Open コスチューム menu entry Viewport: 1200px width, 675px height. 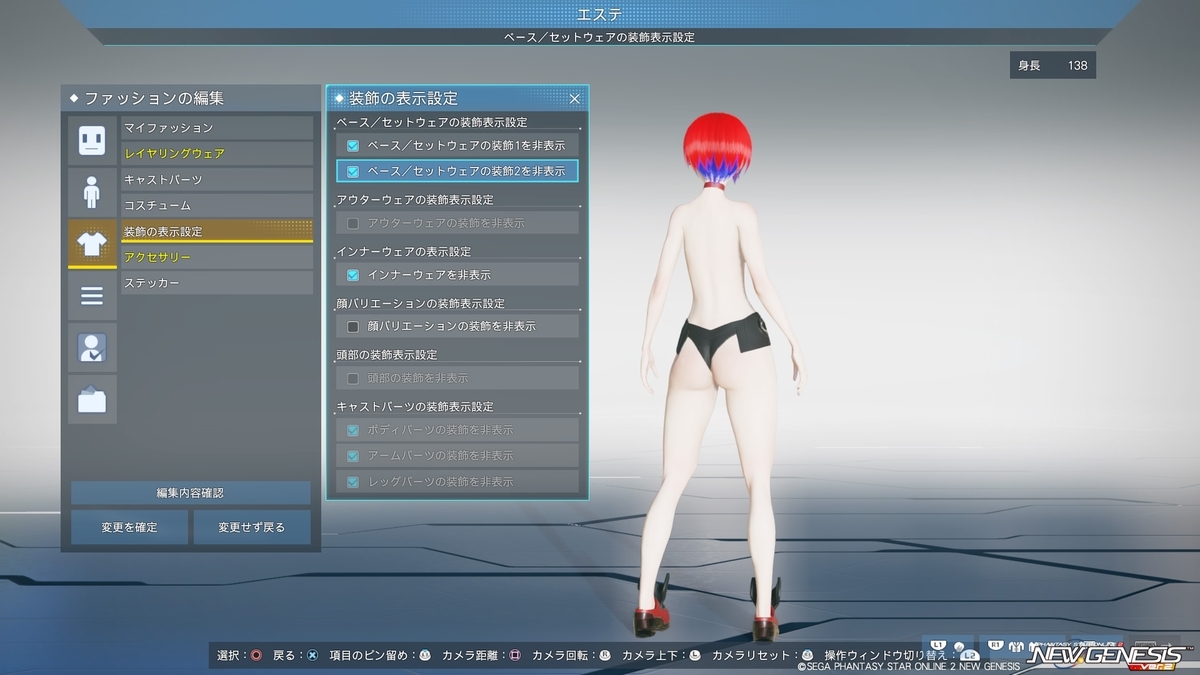pyautogui.click(x=217, y=206)
